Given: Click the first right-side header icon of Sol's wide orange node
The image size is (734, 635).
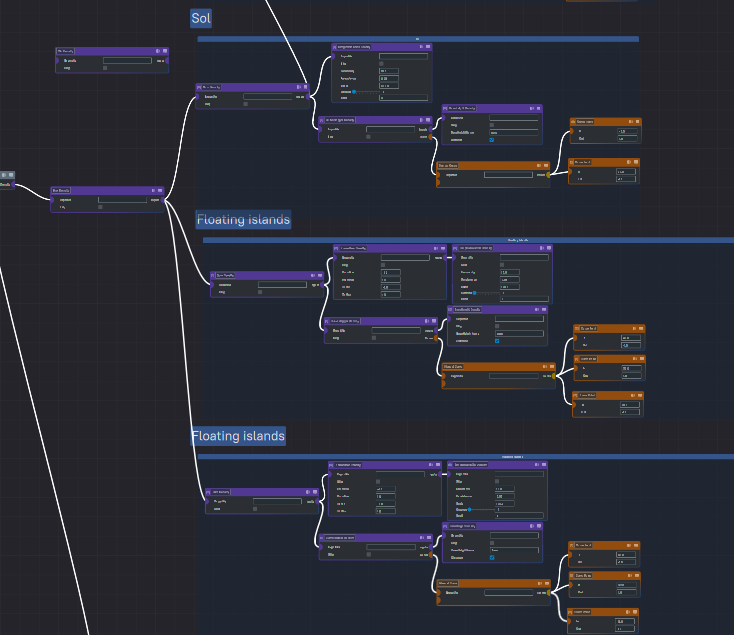Looking at the screenshot, I should click(x=539, y=166).
